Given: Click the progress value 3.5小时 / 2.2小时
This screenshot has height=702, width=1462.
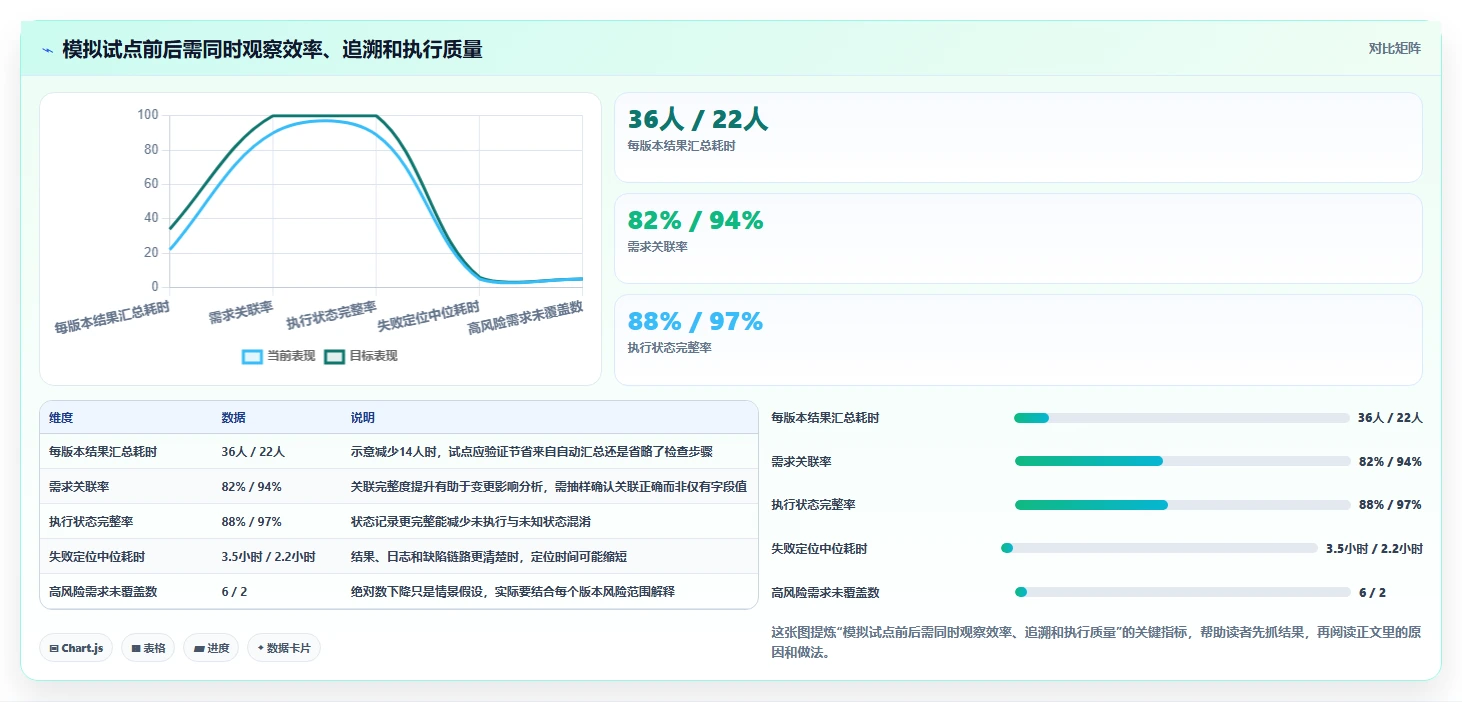Looking at the screenshot, I should pyautogui.click(x=1374, y=549).
